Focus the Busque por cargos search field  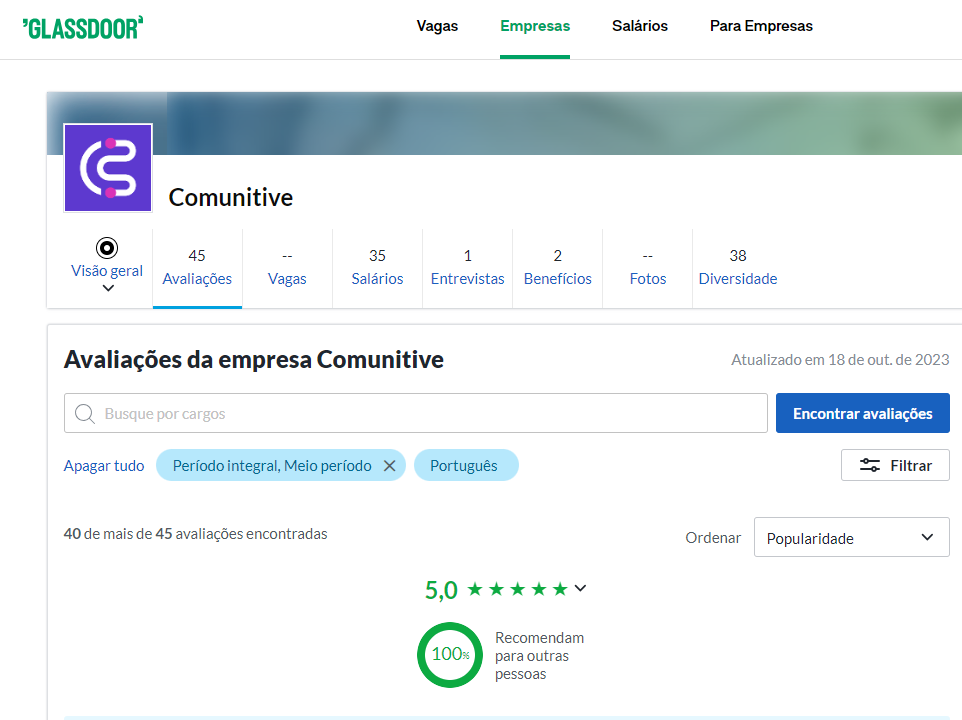[x=415, y=413]
